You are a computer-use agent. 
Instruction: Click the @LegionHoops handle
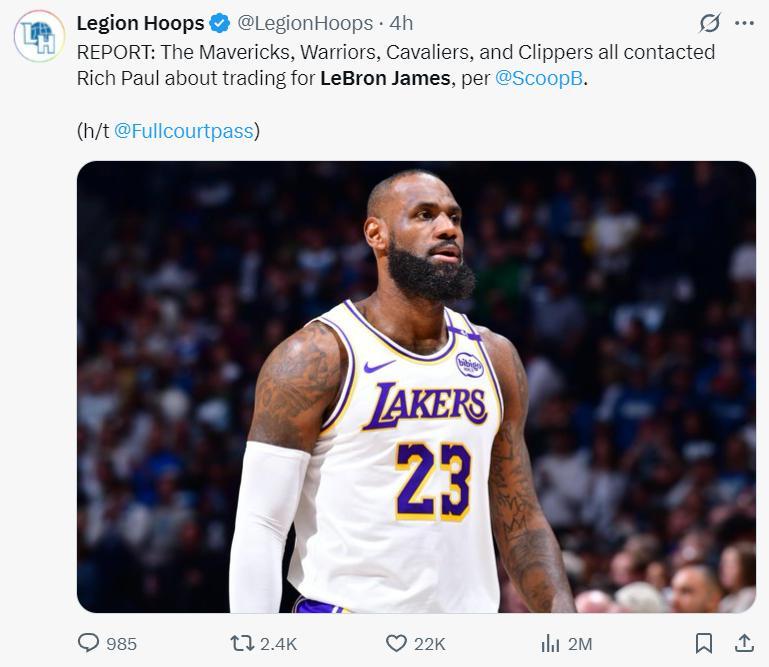coord(305,23)
